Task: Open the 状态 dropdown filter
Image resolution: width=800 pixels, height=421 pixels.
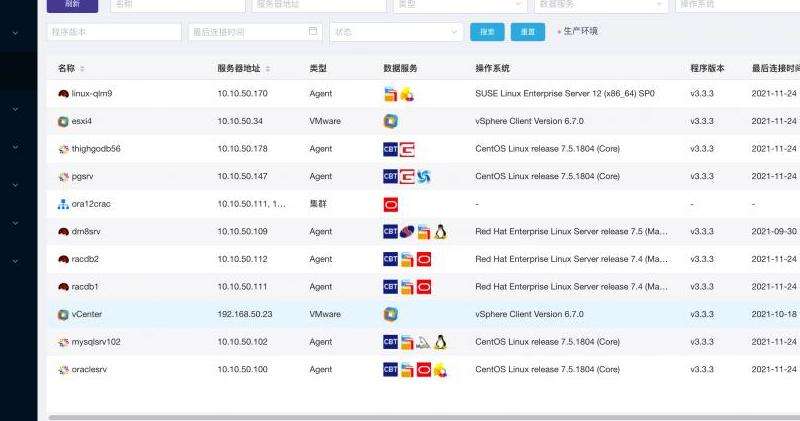Action: tap(396, 32)
